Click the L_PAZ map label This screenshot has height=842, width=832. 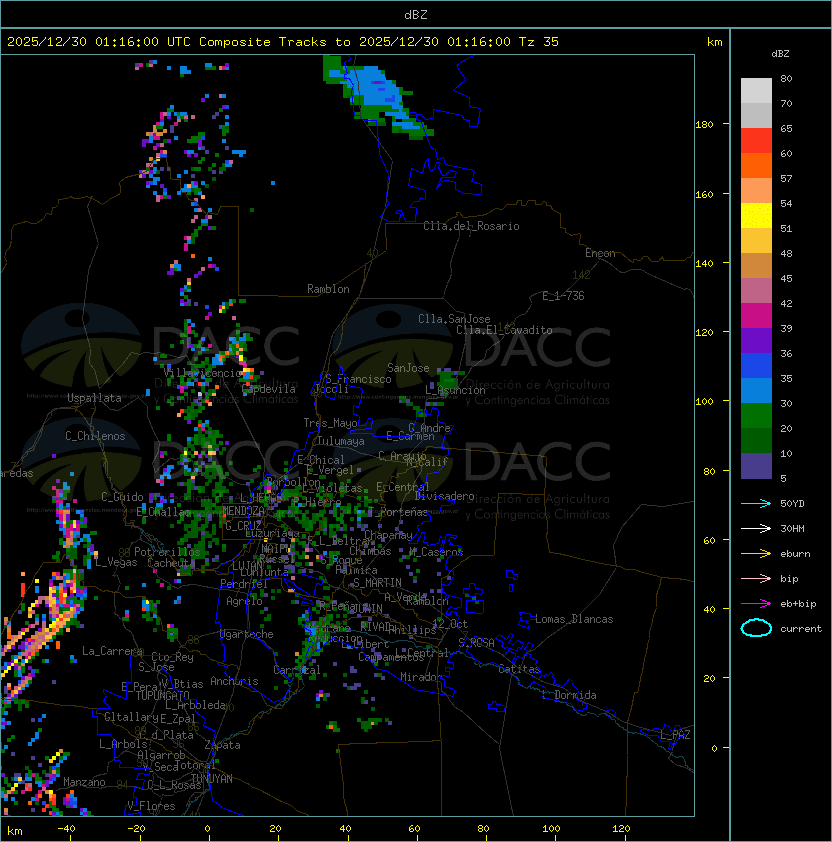coord(675,735)
